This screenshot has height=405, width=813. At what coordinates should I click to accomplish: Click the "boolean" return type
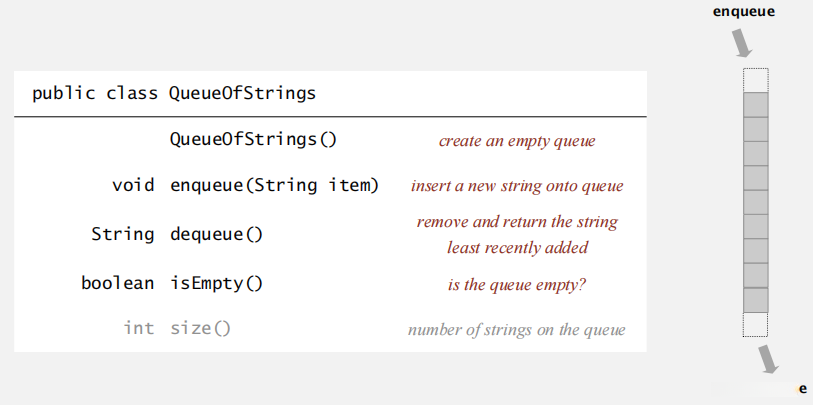(x=118, y=283)
